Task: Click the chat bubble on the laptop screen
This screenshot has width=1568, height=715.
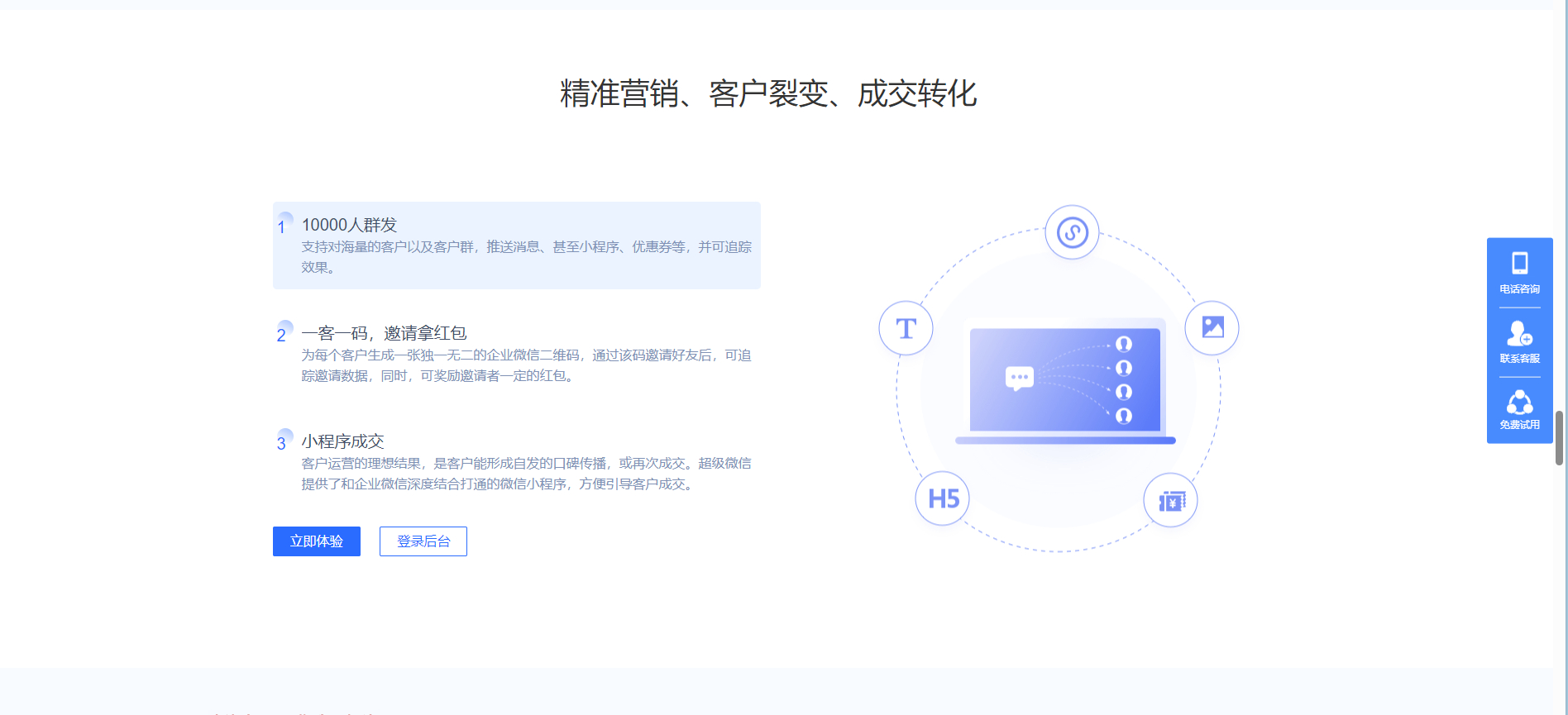Action: tap(1019, 378)
